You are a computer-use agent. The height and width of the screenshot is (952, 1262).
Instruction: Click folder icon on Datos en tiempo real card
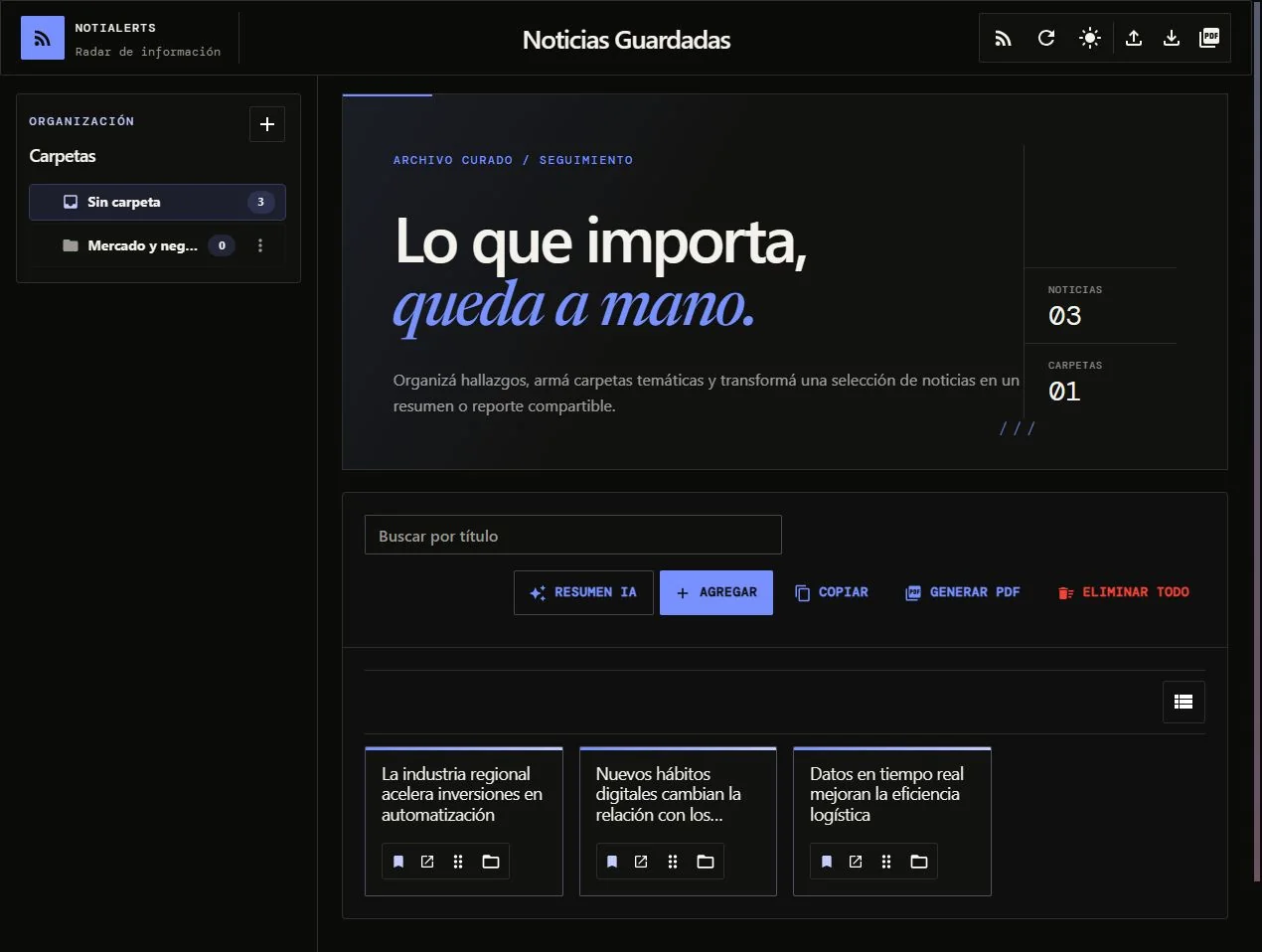click(919, 862)
